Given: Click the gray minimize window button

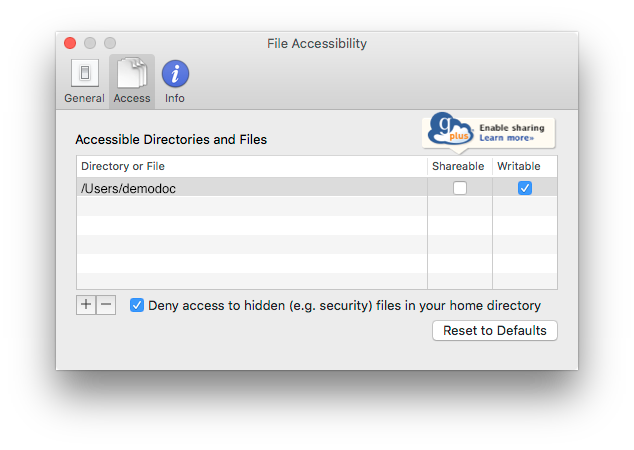Looking at the screenshot, I should coord(90,43).
